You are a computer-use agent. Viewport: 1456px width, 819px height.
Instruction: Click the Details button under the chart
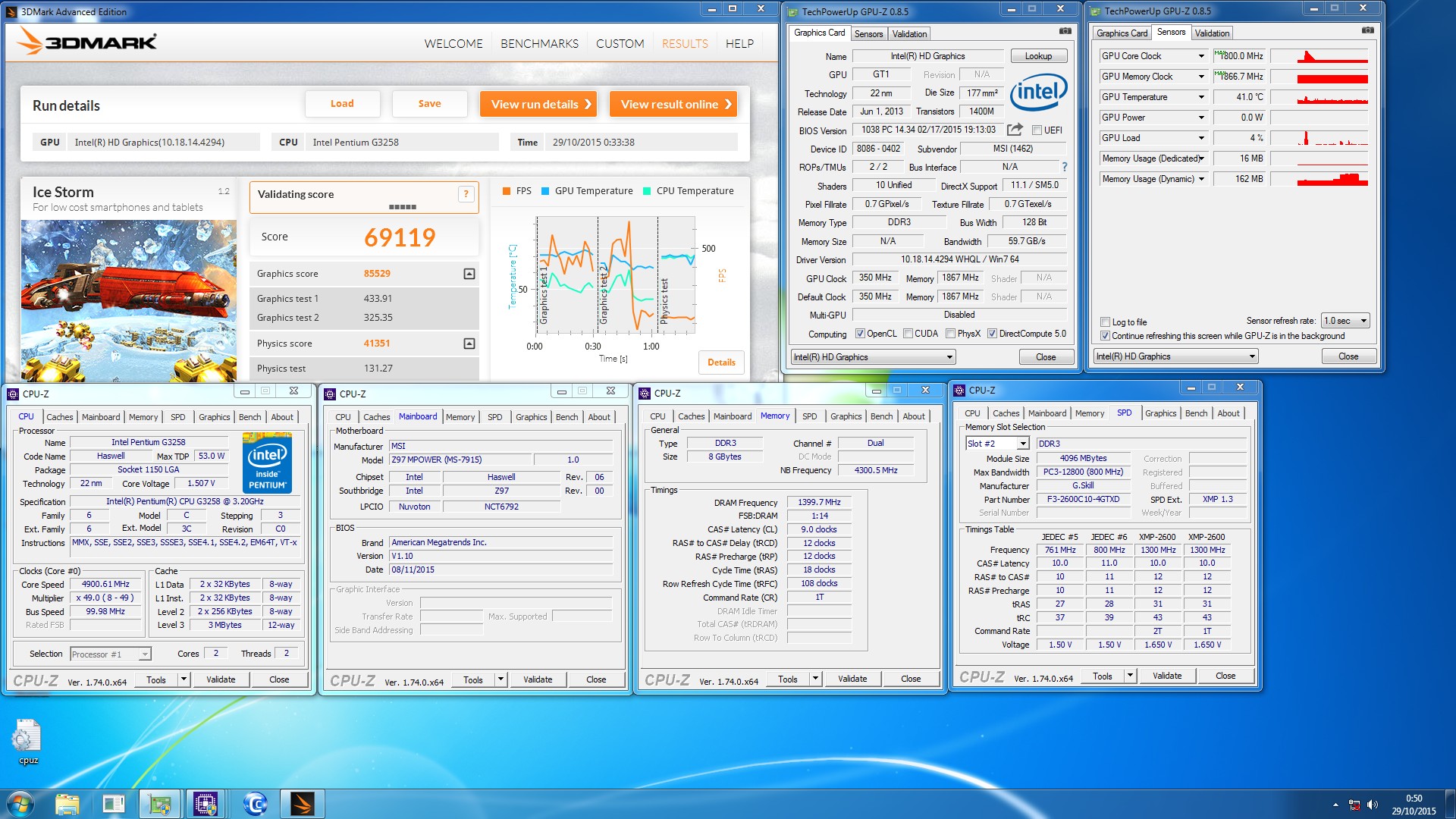[x=721, y=362]
